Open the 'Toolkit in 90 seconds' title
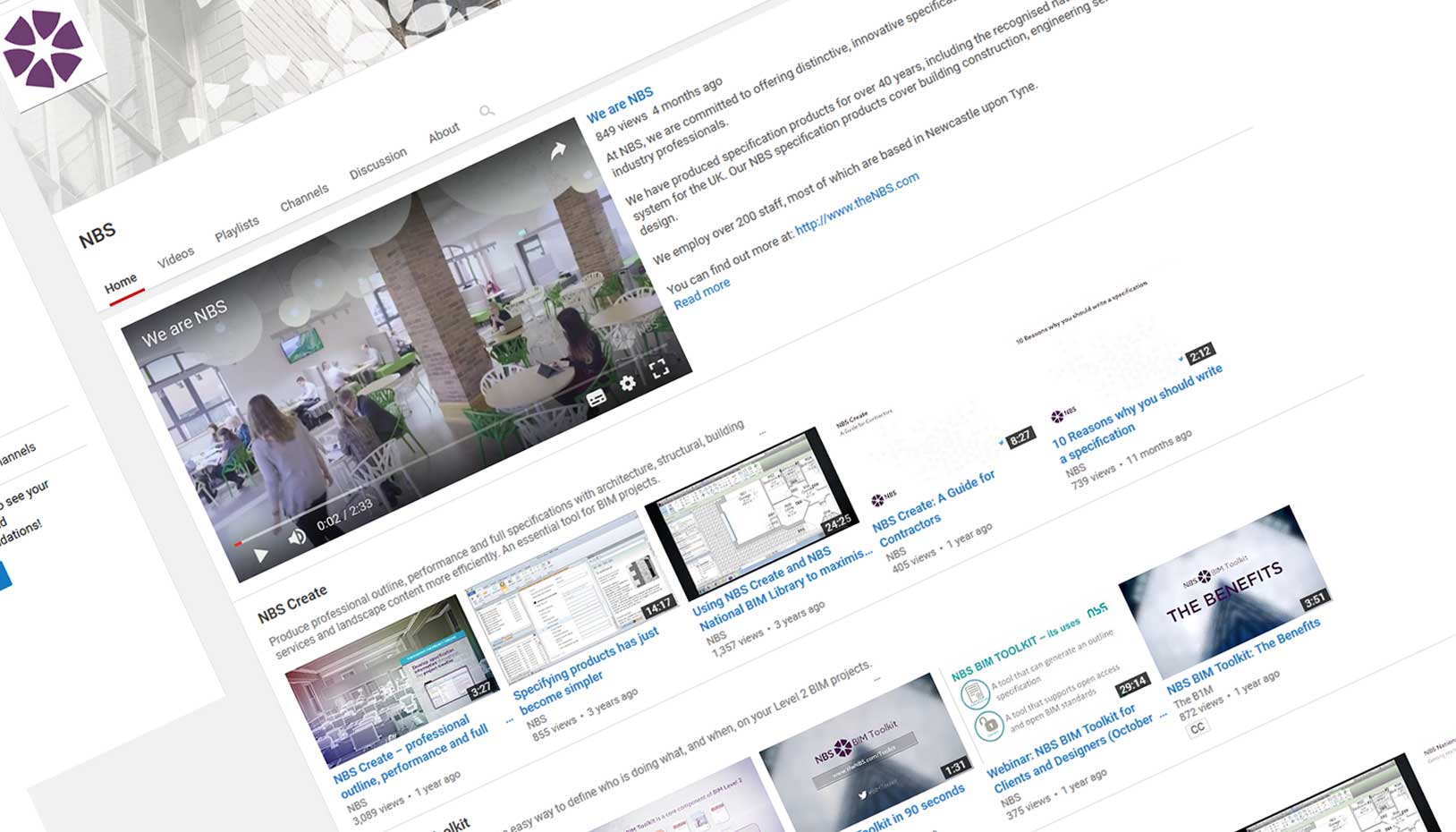This screenshot has height=832, width=1456. click(x=912, y=809)
